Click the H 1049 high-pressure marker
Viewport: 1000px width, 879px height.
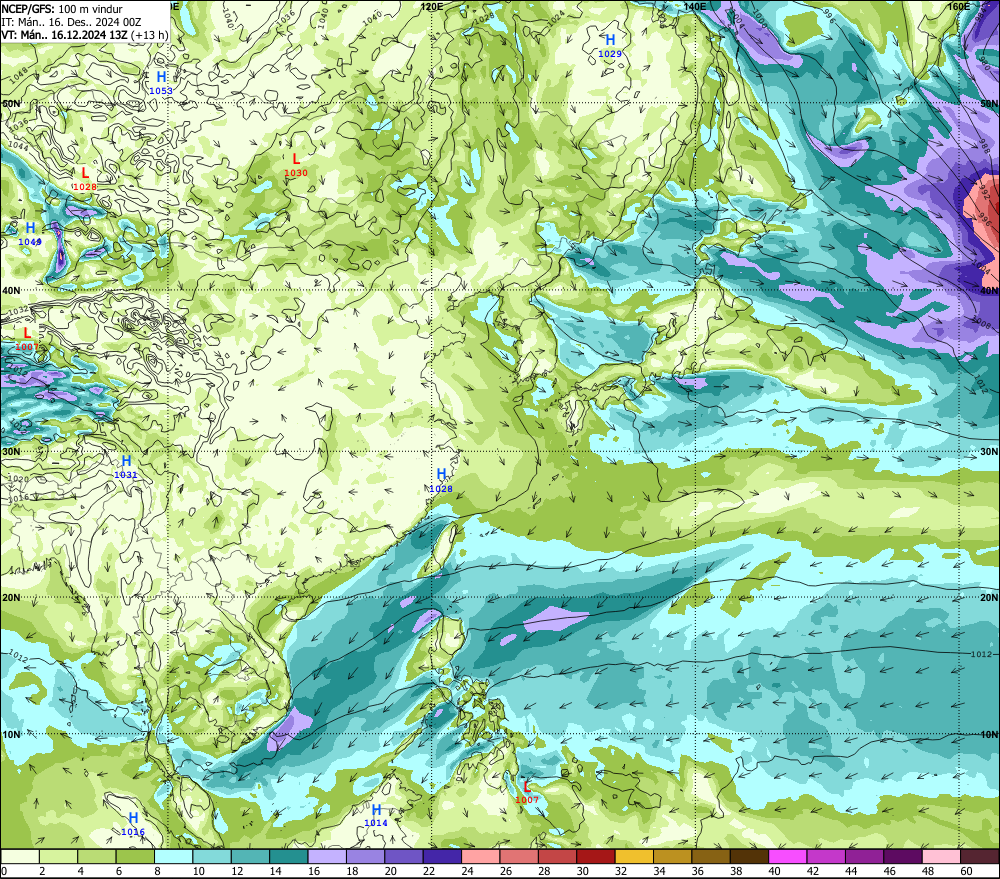coord(30,234)
